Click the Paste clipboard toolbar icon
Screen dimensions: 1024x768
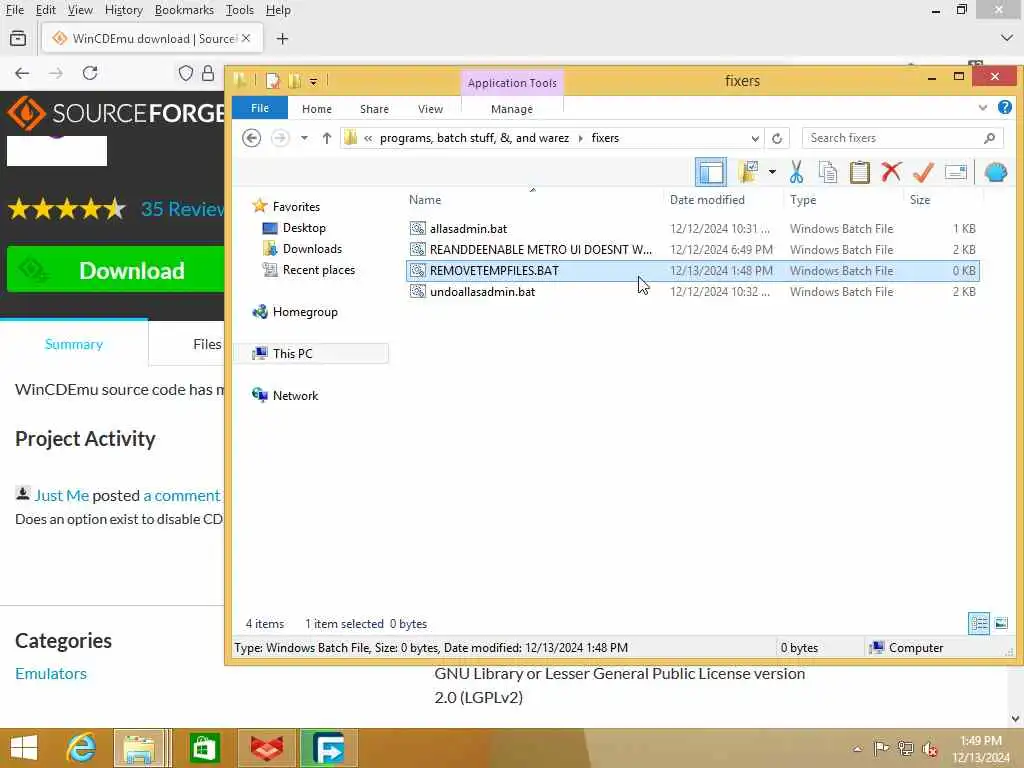(x=859, y=172)
